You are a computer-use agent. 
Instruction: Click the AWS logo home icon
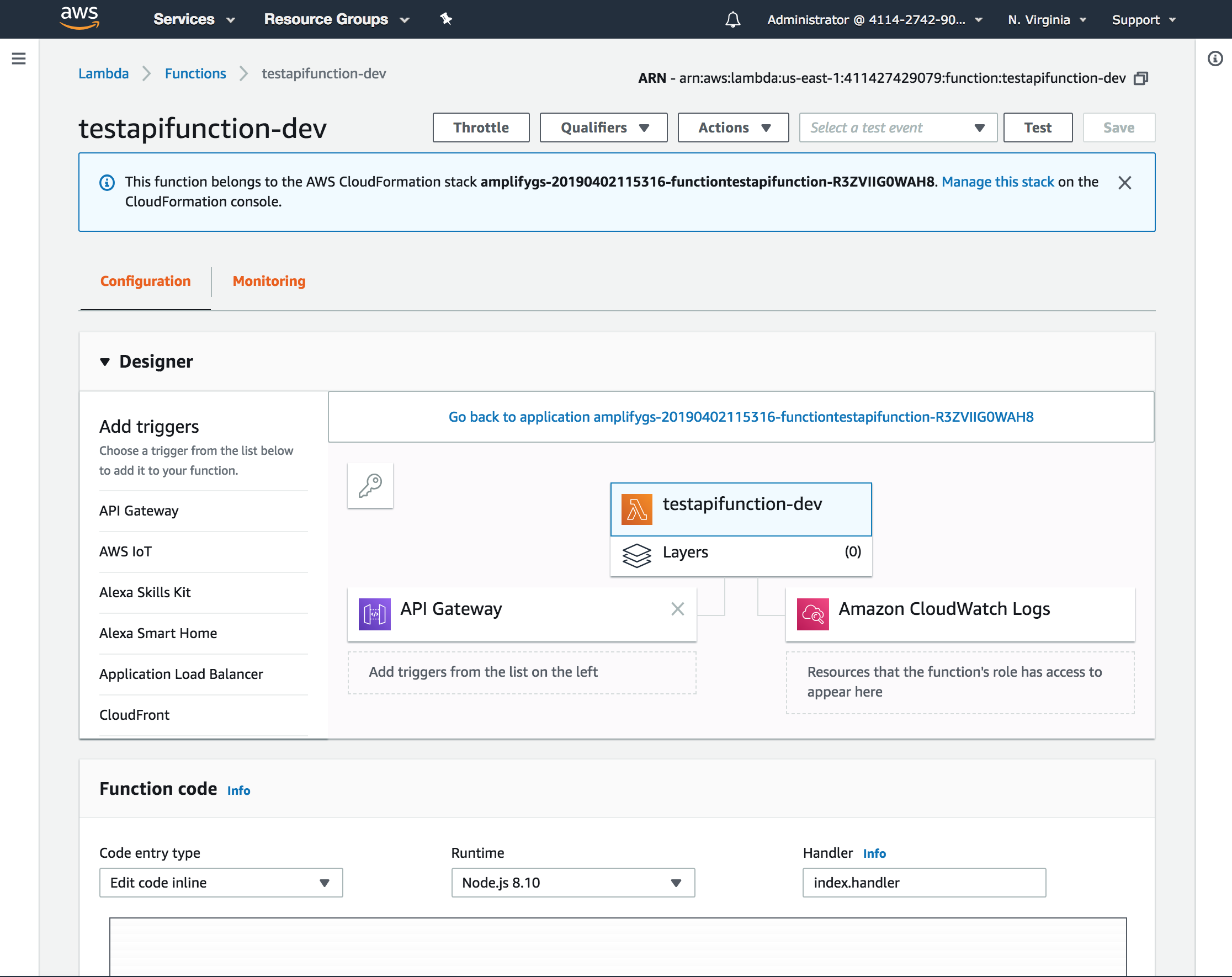(79, 18)
